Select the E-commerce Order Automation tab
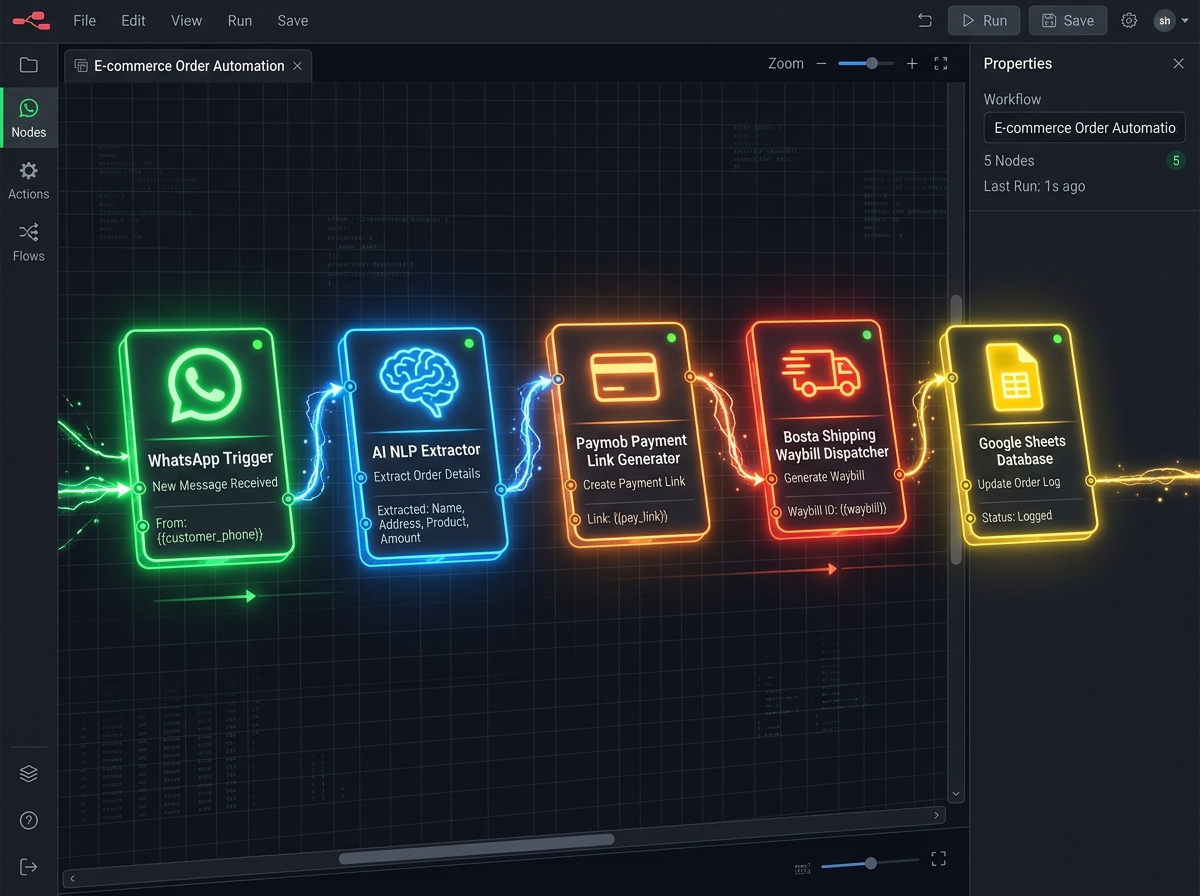The height and width of the screenshot is (896, 1200). tap(189, 66)
